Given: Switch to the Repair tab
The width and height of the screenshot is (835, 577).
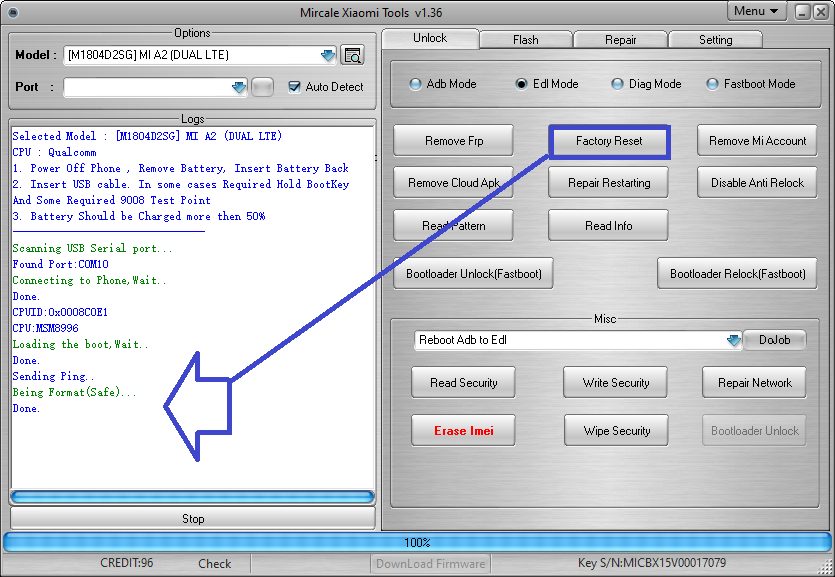Looking at the screenshot, I should pyautogui.click(x=620, y=40).
